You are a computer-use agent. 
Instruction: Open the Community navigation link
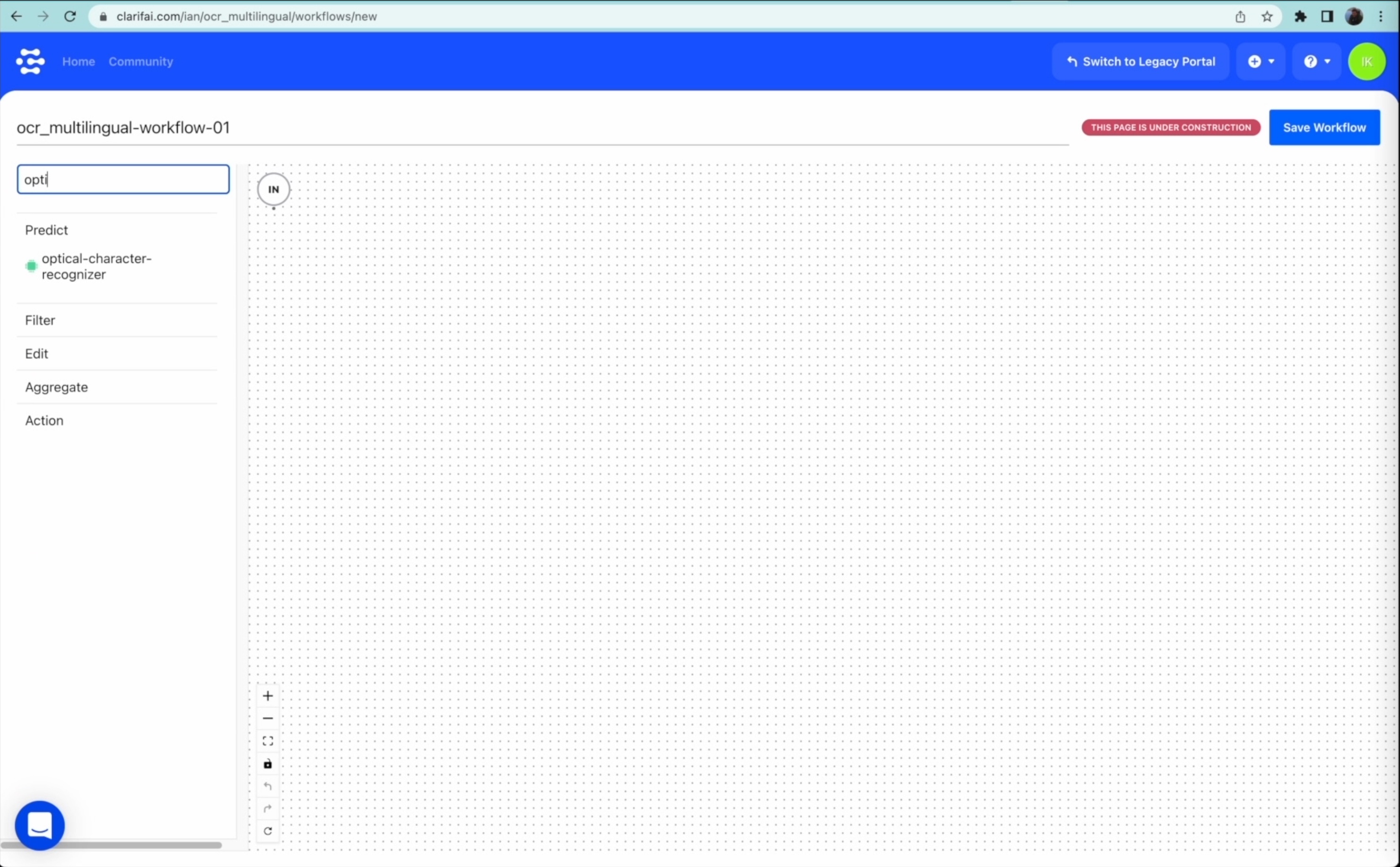tap(140, 61)
